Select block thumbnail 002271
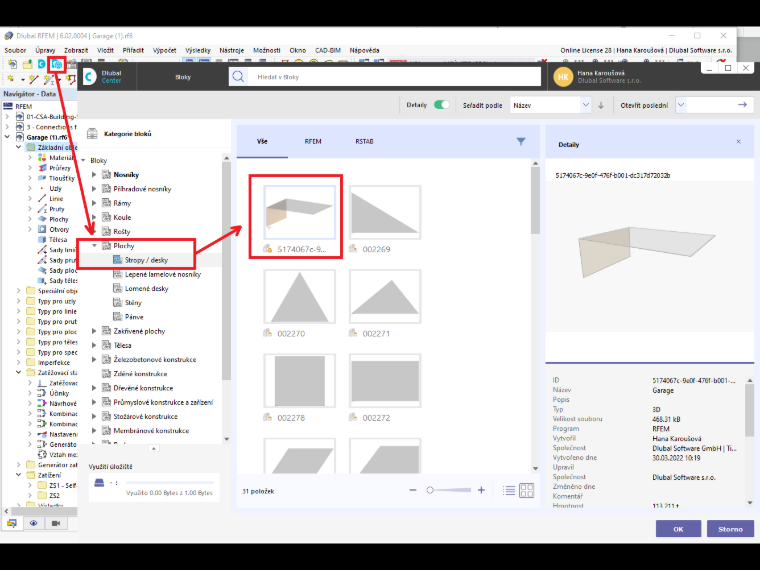Screen dimensions: 760x570 point(385,297)
